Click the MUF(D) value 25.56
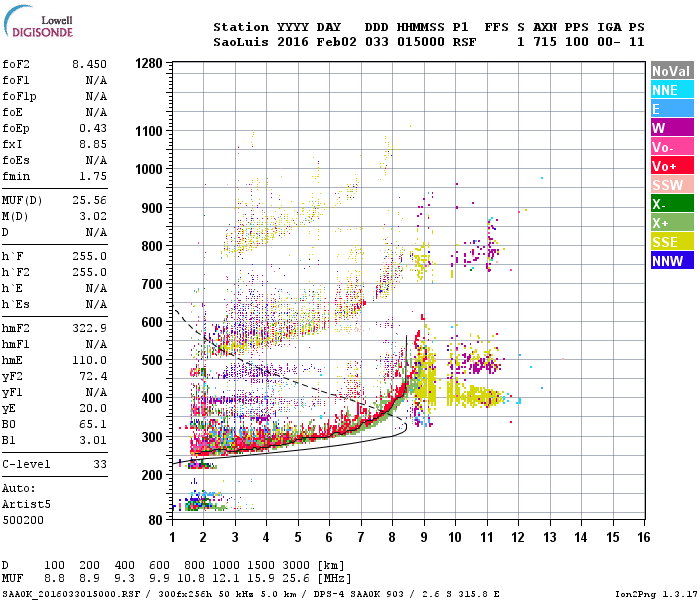Screen dimensions: 700x600 pos(89,200)
